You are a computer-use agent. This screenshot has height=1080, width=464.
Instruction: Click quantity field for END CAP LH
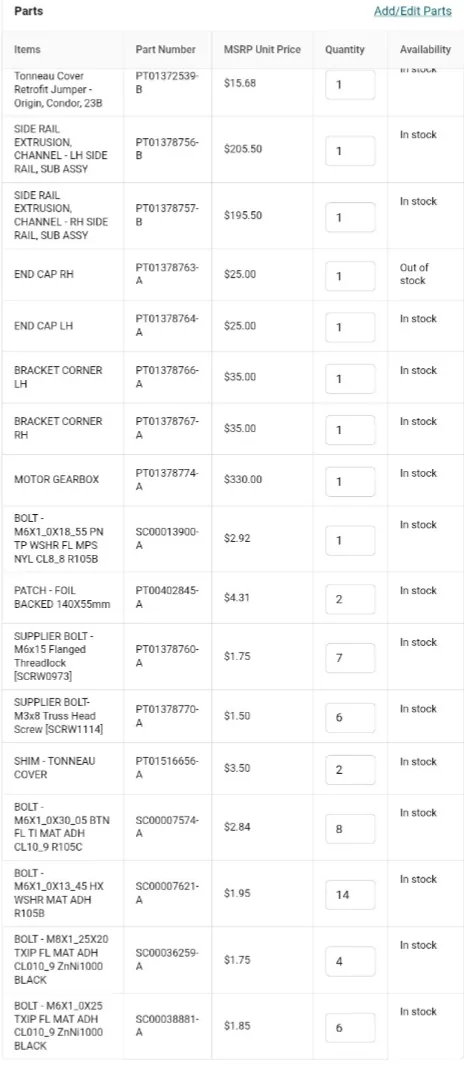click(350, 327)
